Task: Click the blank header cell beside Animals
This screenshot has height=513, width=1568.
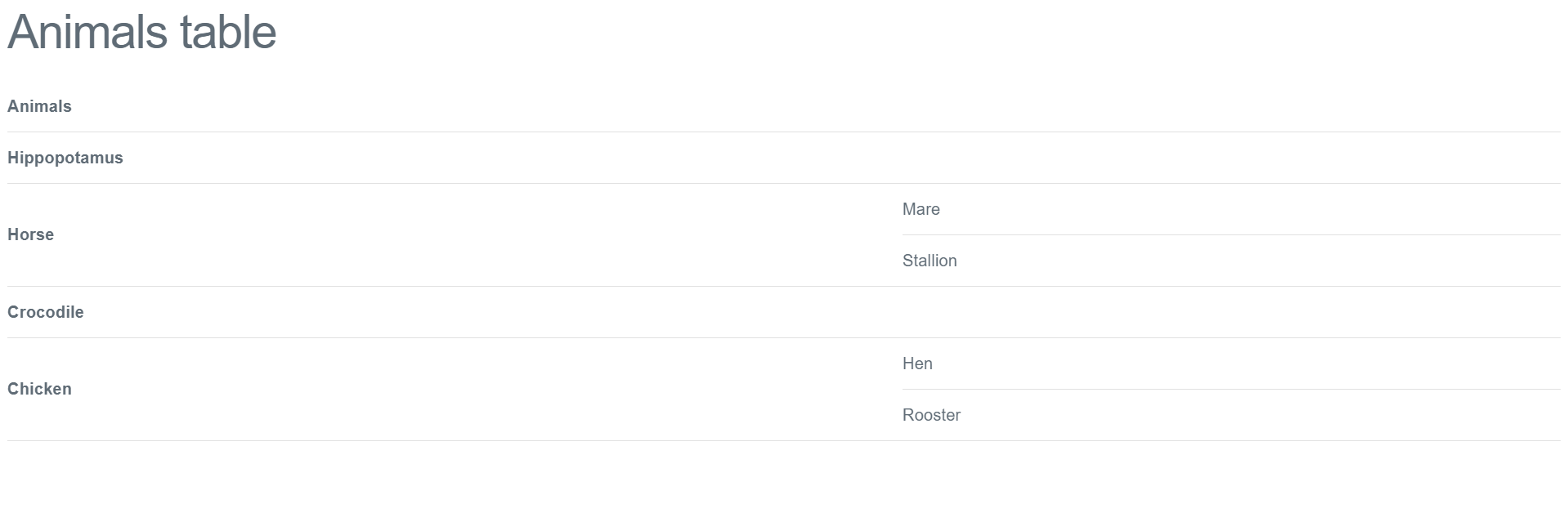Action: coord(1231,106)
